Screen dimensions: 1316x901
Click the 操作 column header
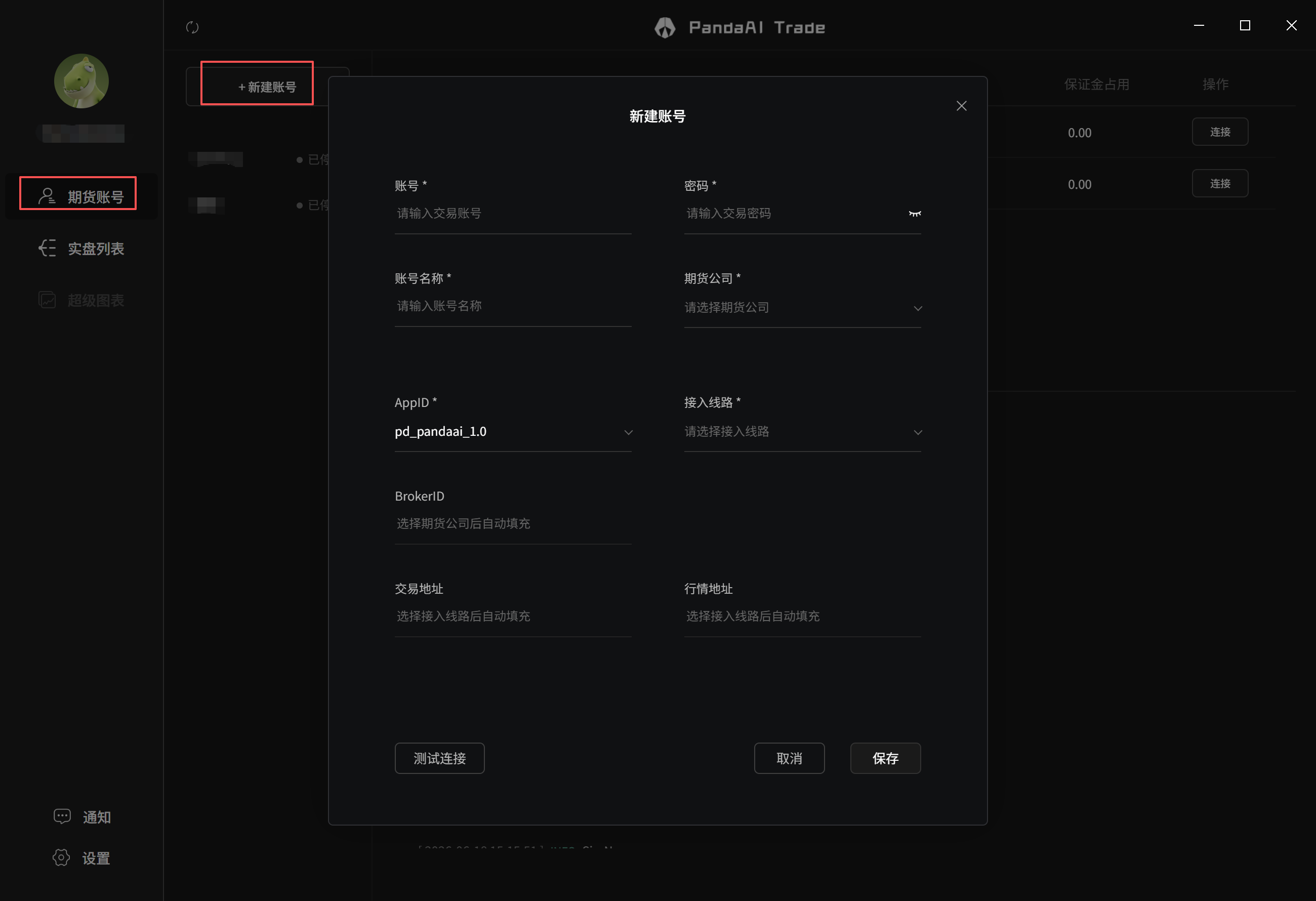click(1216, 85)
